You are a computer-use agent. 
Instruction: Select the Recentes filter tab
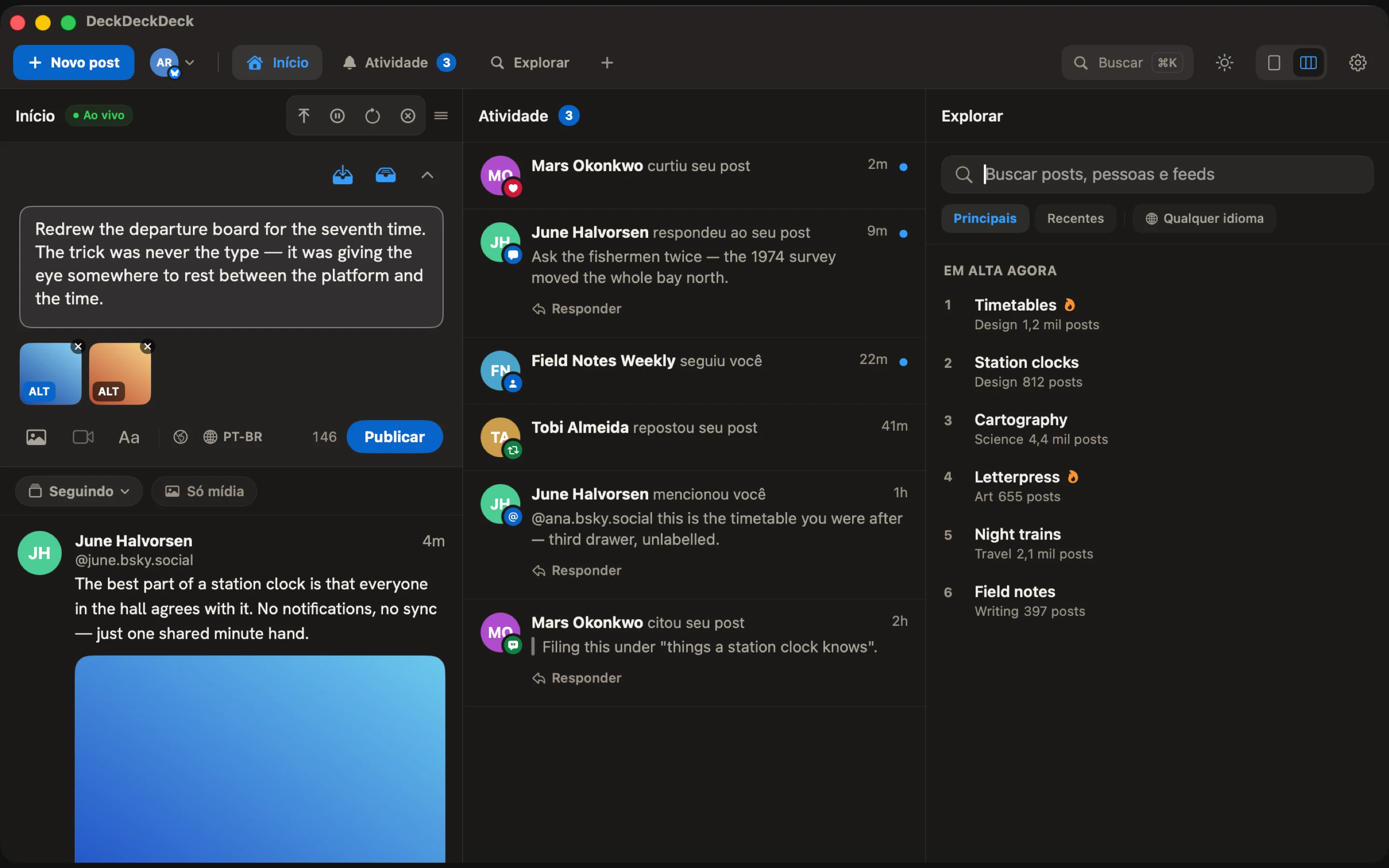coord(1075,219)
